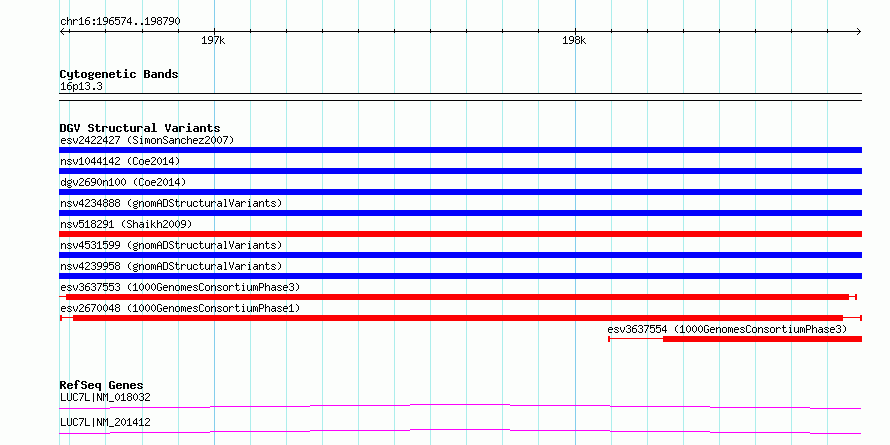Open the nsv518291 (Shaikh2009) label
The image size is (890, 445).
pyautogui.click(x=126, y=224)
